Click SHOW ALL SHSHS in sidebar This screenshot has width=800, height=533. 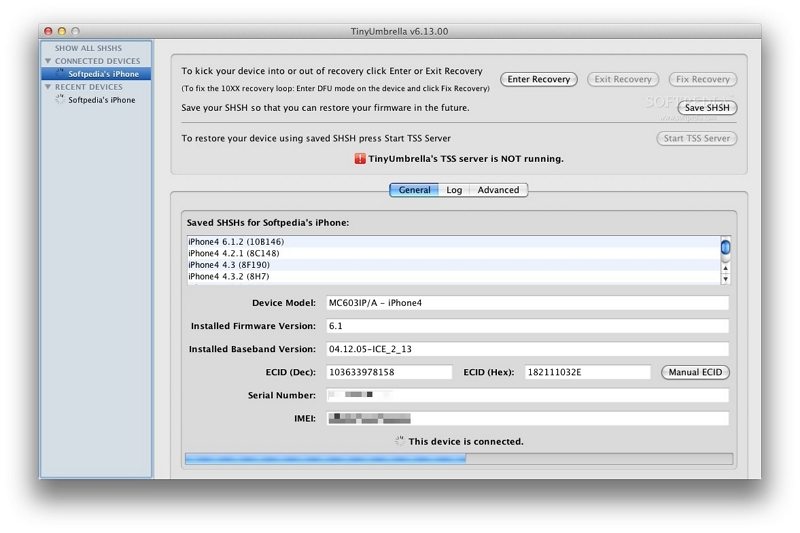pos(88,48)
